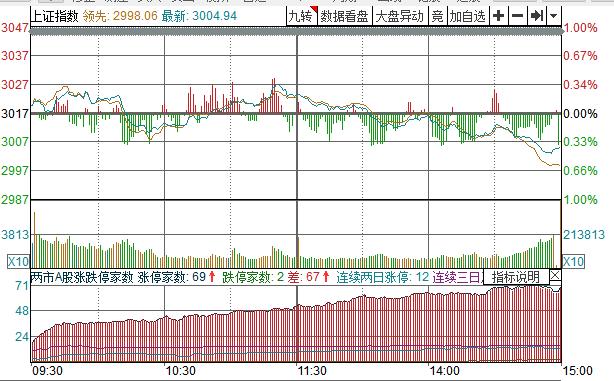Jump to latest with arrow-bar icon

(536, 16)
